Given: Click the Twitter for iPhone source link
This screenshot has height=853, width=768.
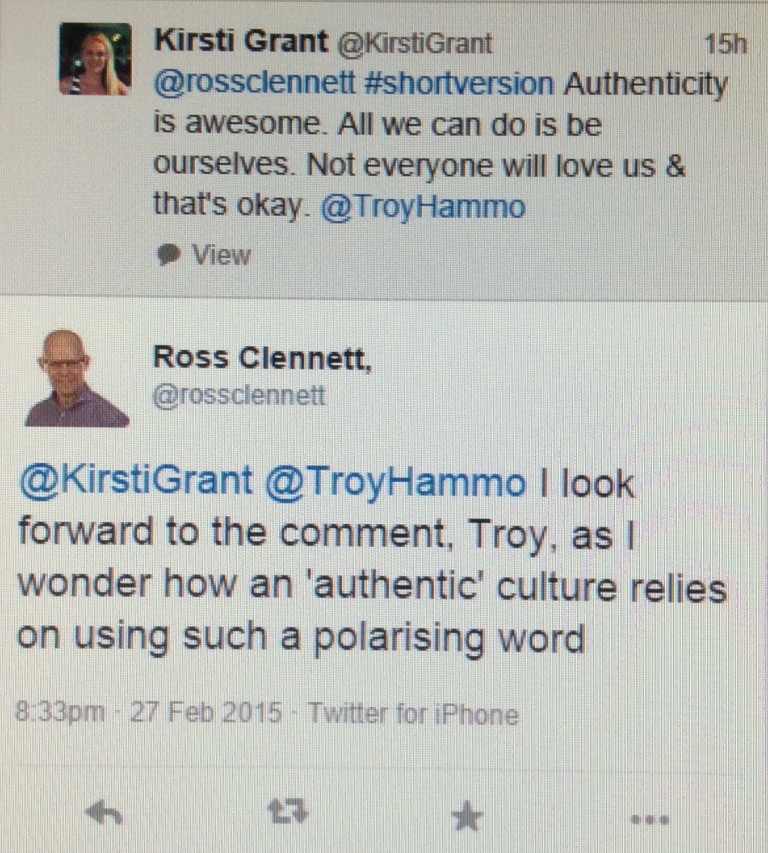Looking at the screenshot, I should [413, 715].
